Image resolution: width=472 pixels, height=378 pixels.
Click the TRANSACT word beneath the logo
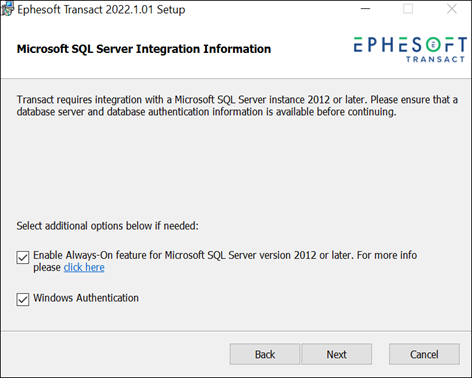435,59
